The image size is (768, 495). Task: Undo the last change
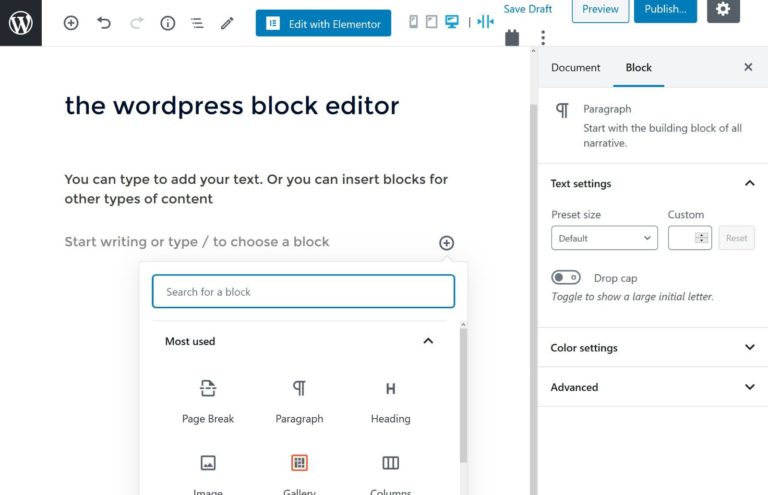click(x=103, y=23)
